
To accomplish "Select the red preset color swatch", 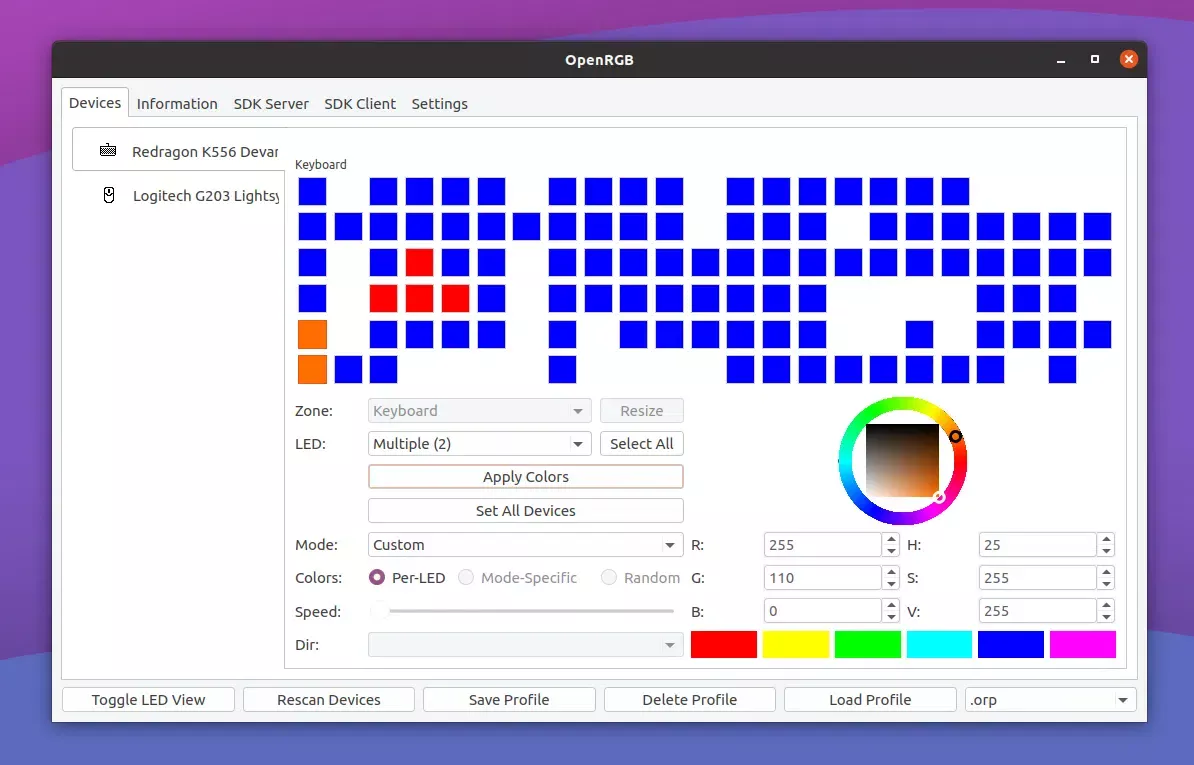I will pyautogui.click(x=723, y=644).
